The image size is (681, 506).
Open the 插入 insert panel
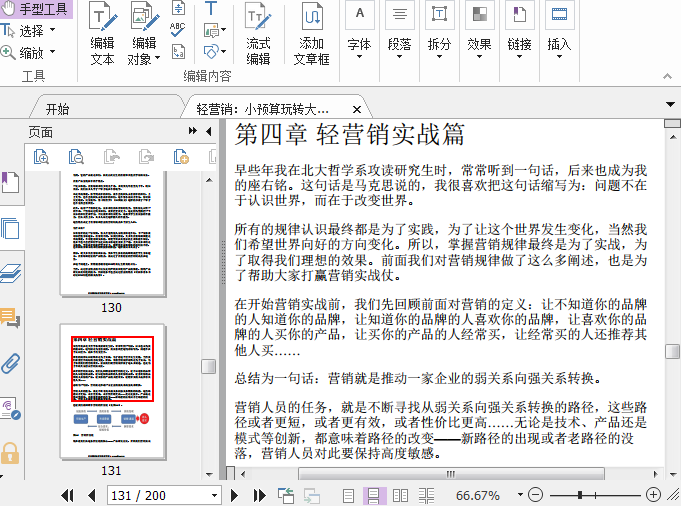pyautogui.click(x=559, y=31)
